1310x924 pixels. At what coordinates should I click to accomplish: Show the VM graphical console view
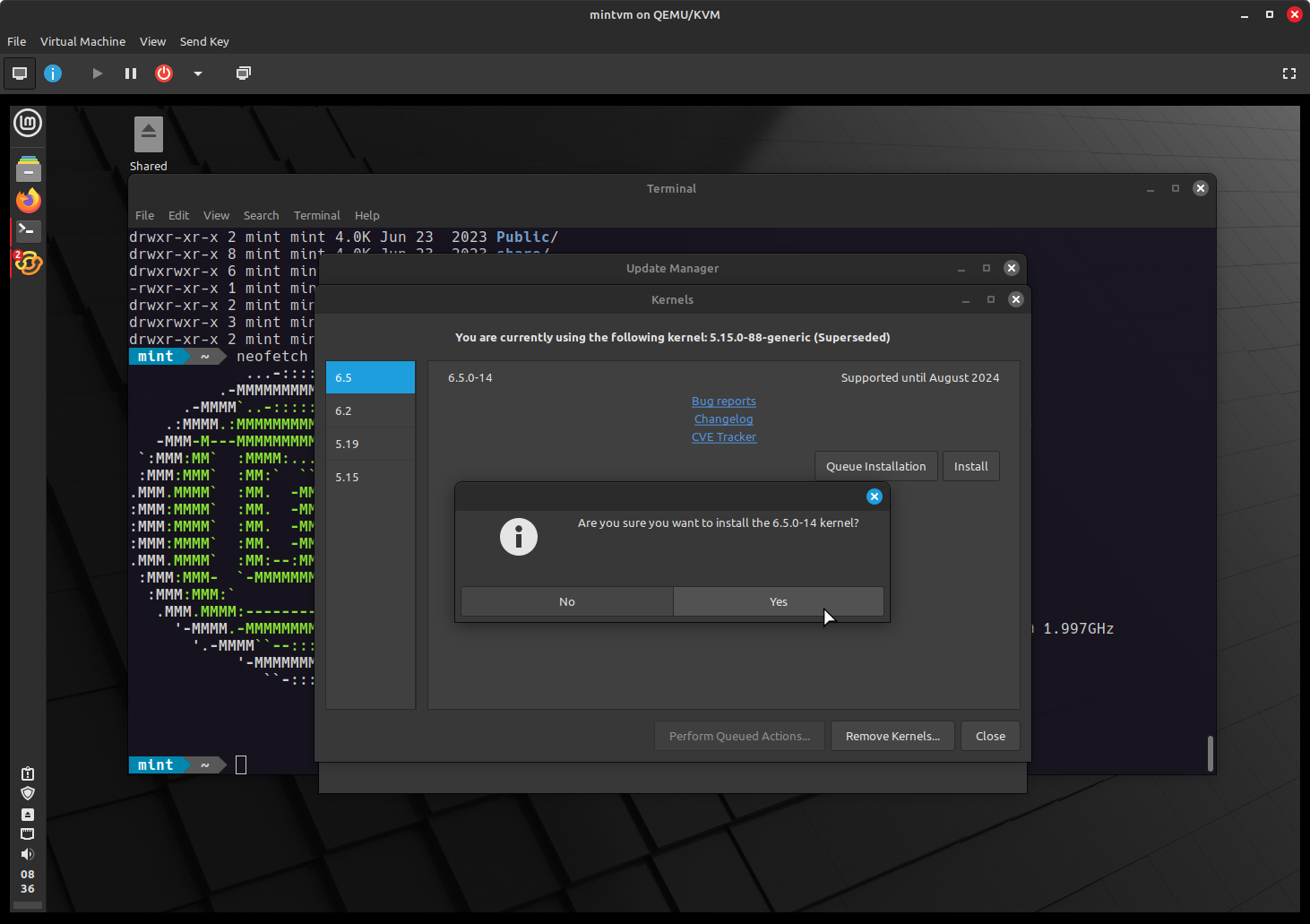pos(20,73)
